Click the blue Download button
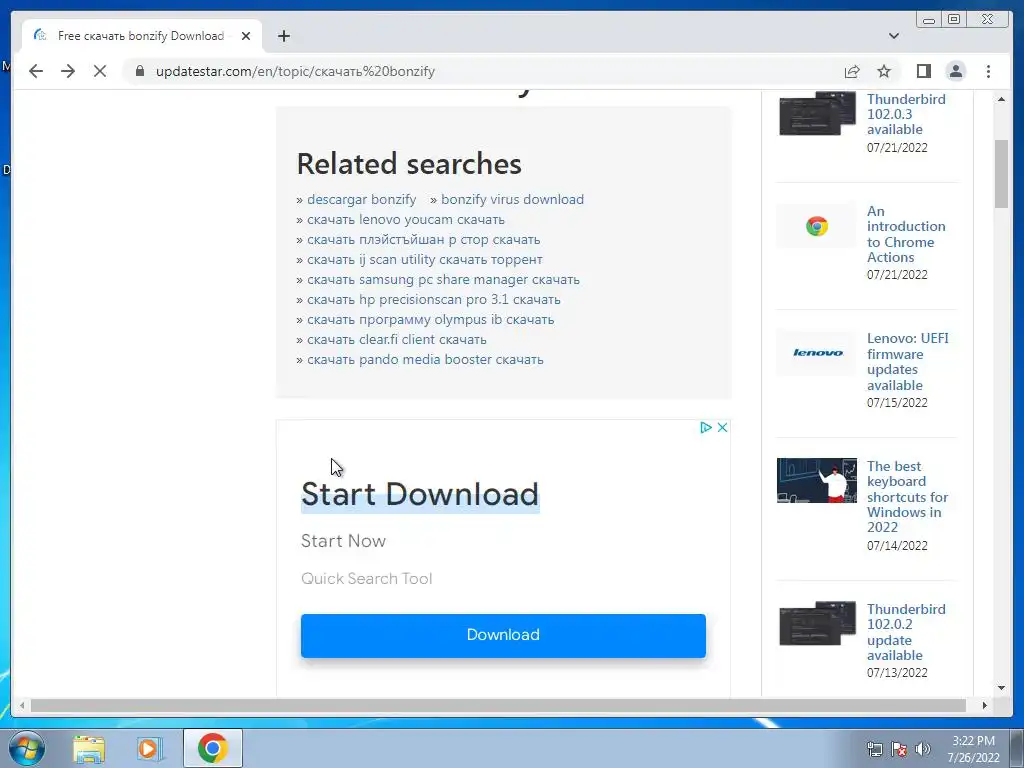The image size is (1024, 768). [x=503, y=635]
